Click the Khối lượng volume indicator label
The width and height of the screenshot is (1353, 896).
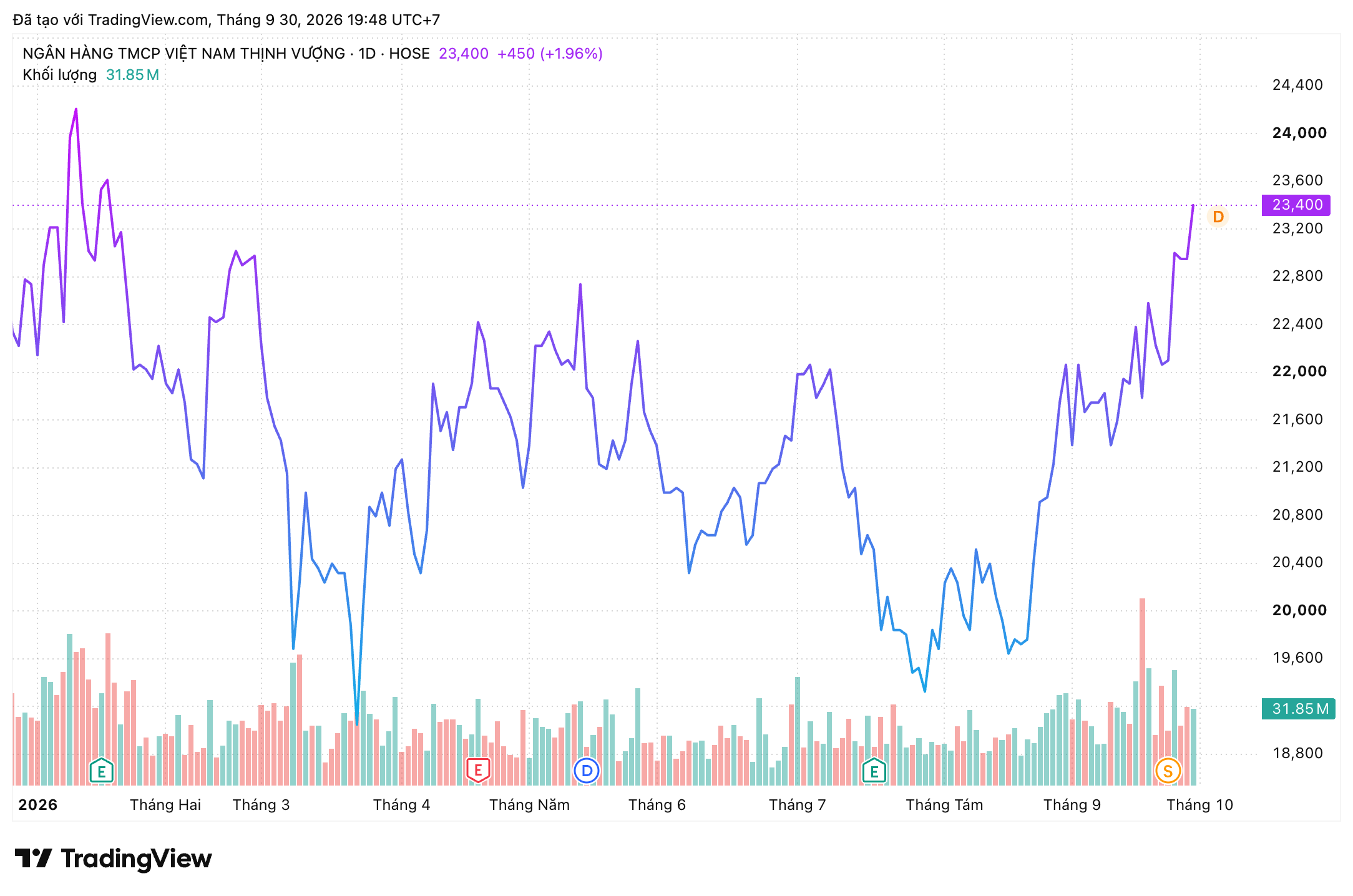click(59, 75)
